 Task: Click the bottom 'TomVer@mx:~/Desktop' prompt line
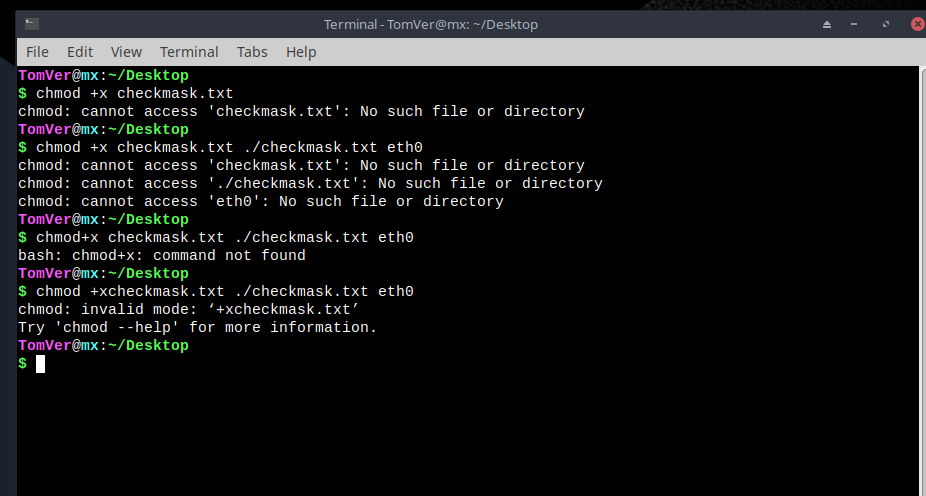[103, 345]
